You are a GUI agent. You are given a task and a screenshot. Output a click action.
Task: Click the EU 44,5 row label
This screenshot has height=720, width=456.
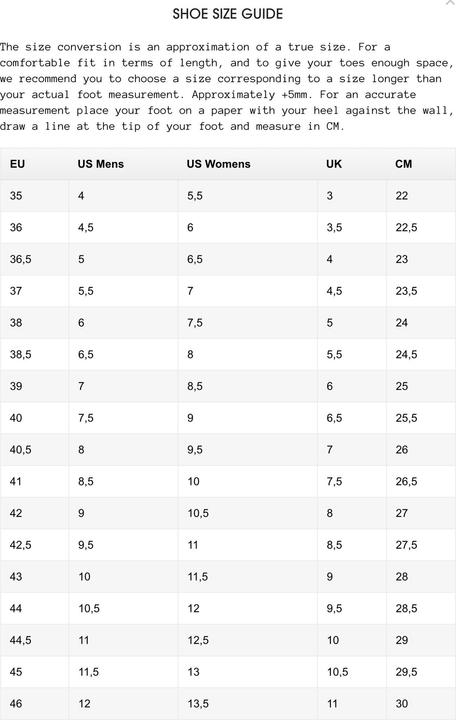click(x=21, y=640)
